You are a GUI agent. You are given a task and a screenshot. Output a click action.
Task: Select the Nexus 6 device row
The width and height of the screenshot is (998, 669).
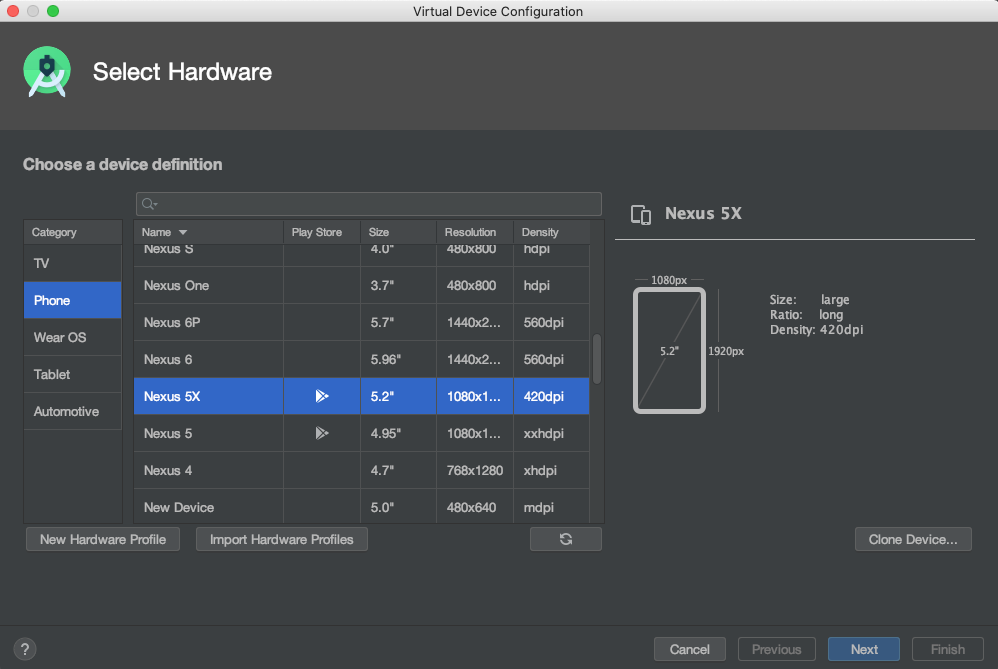click(x=362, y=359)
